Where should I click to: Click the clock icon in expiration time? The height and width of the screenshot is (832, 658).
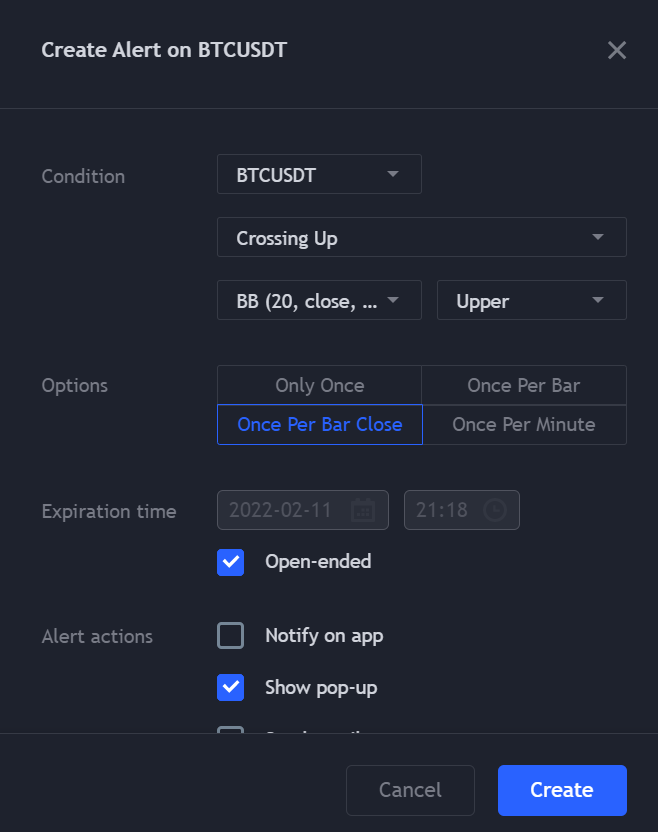coord(495,510)
